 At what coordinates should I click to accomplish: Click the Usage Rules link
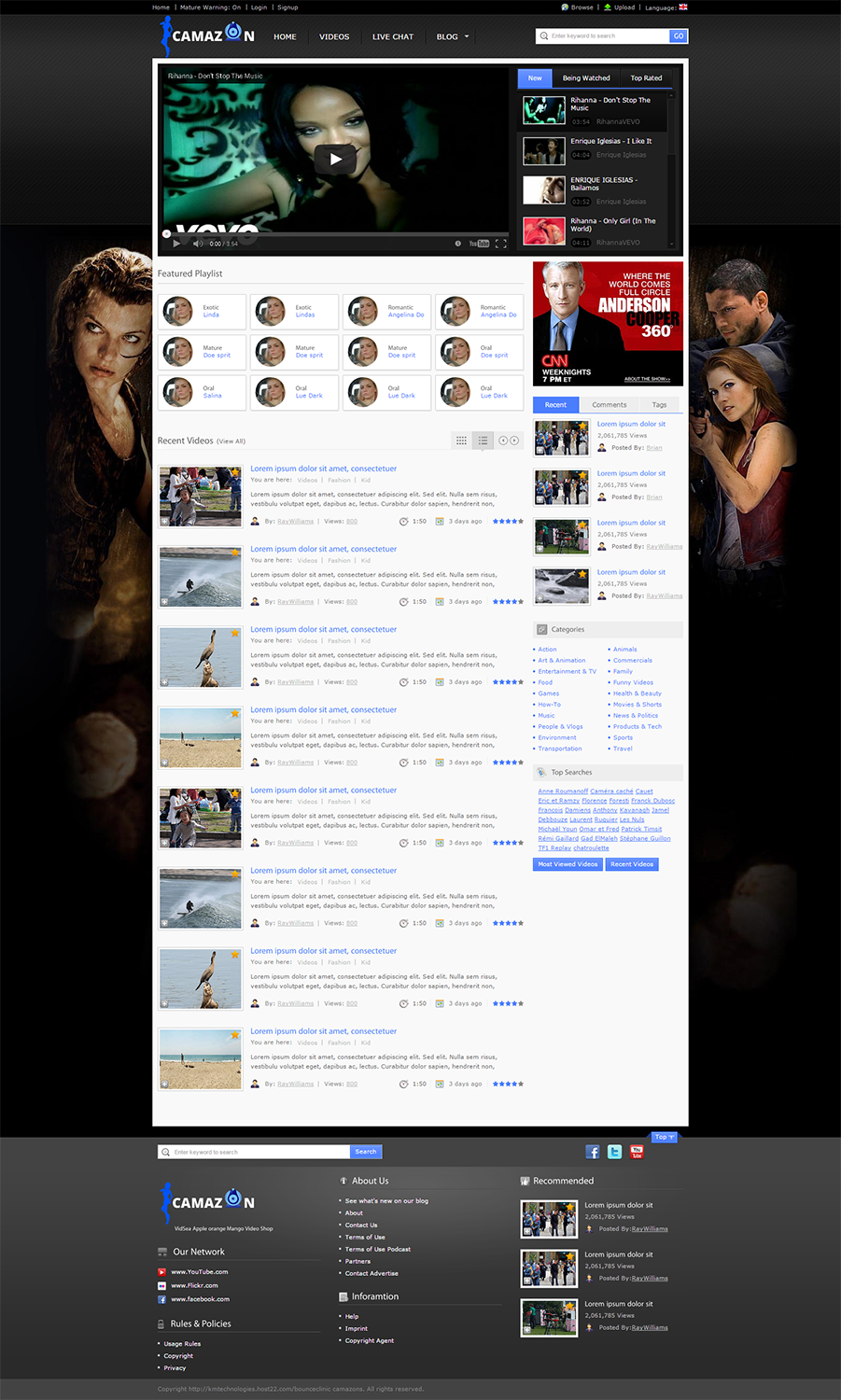click(182, 1344)
